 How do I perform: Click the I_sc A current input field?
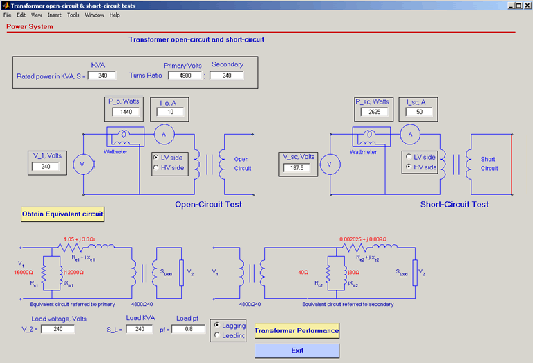pos(419,112)
